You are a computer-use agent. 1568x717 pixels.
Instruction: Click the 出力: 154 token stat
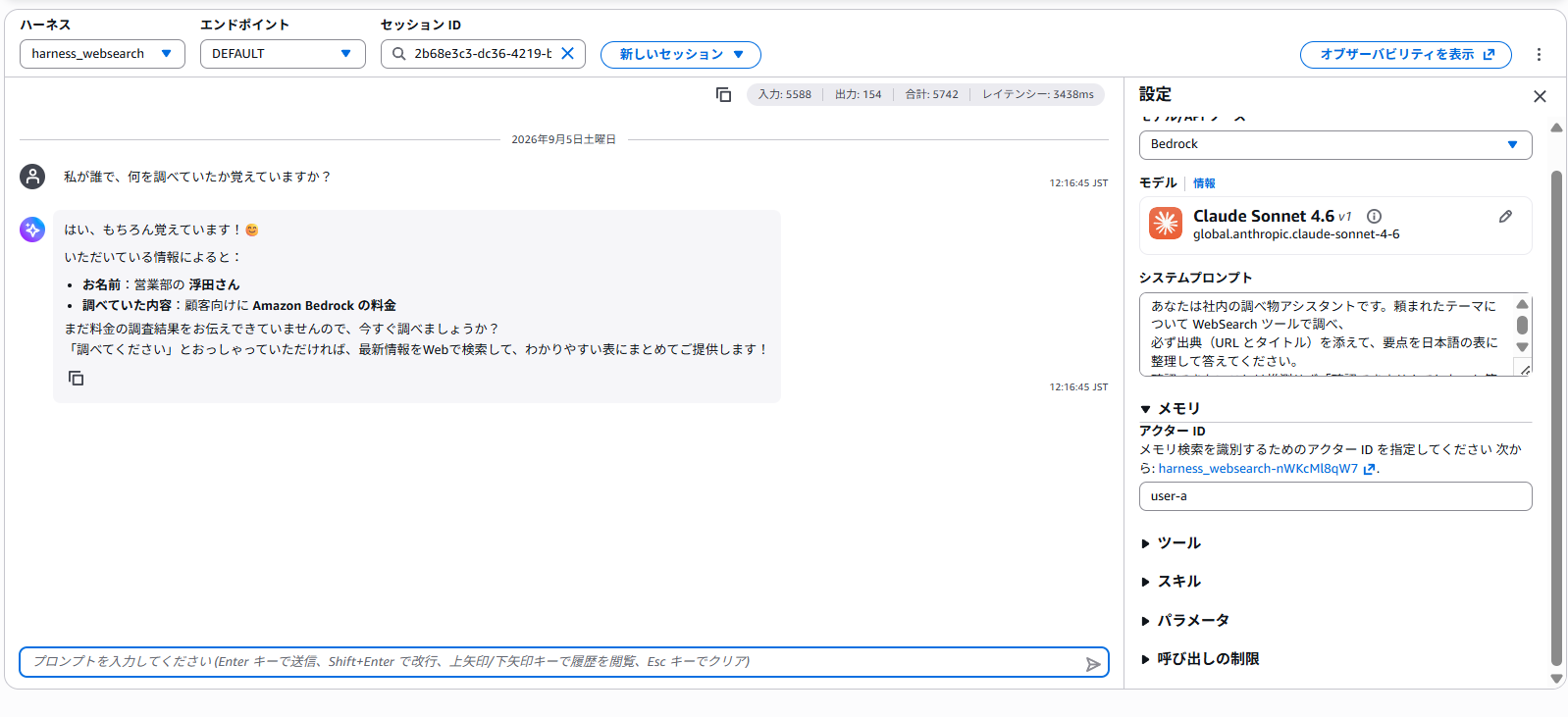click(859, 94)
